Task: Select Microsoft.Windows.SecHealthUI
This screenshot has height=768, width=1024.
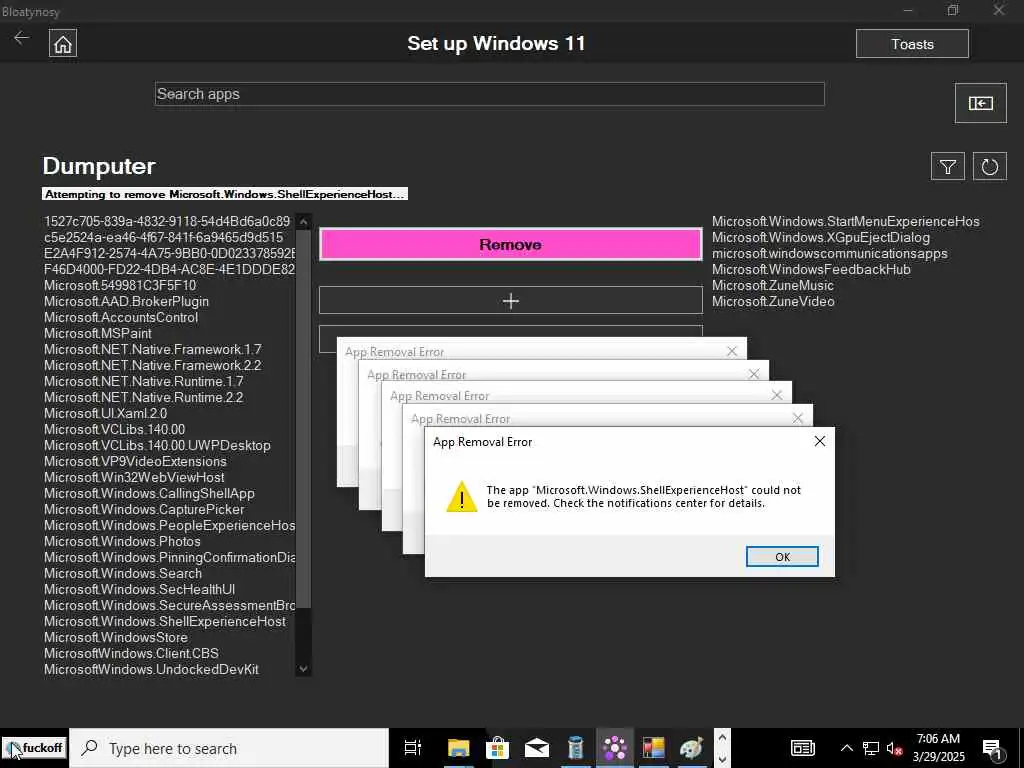Action: tap(139, 589)
